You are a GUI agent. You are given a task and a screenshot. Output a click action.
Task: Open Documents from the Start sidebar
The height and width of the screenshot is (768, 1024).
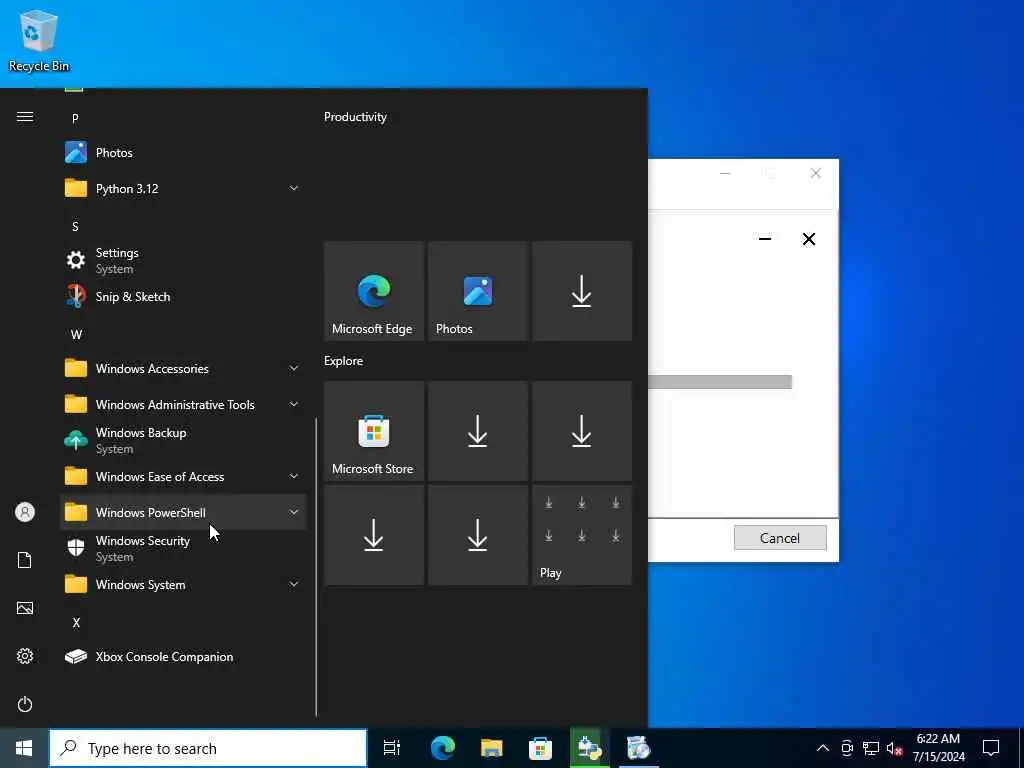25,560
